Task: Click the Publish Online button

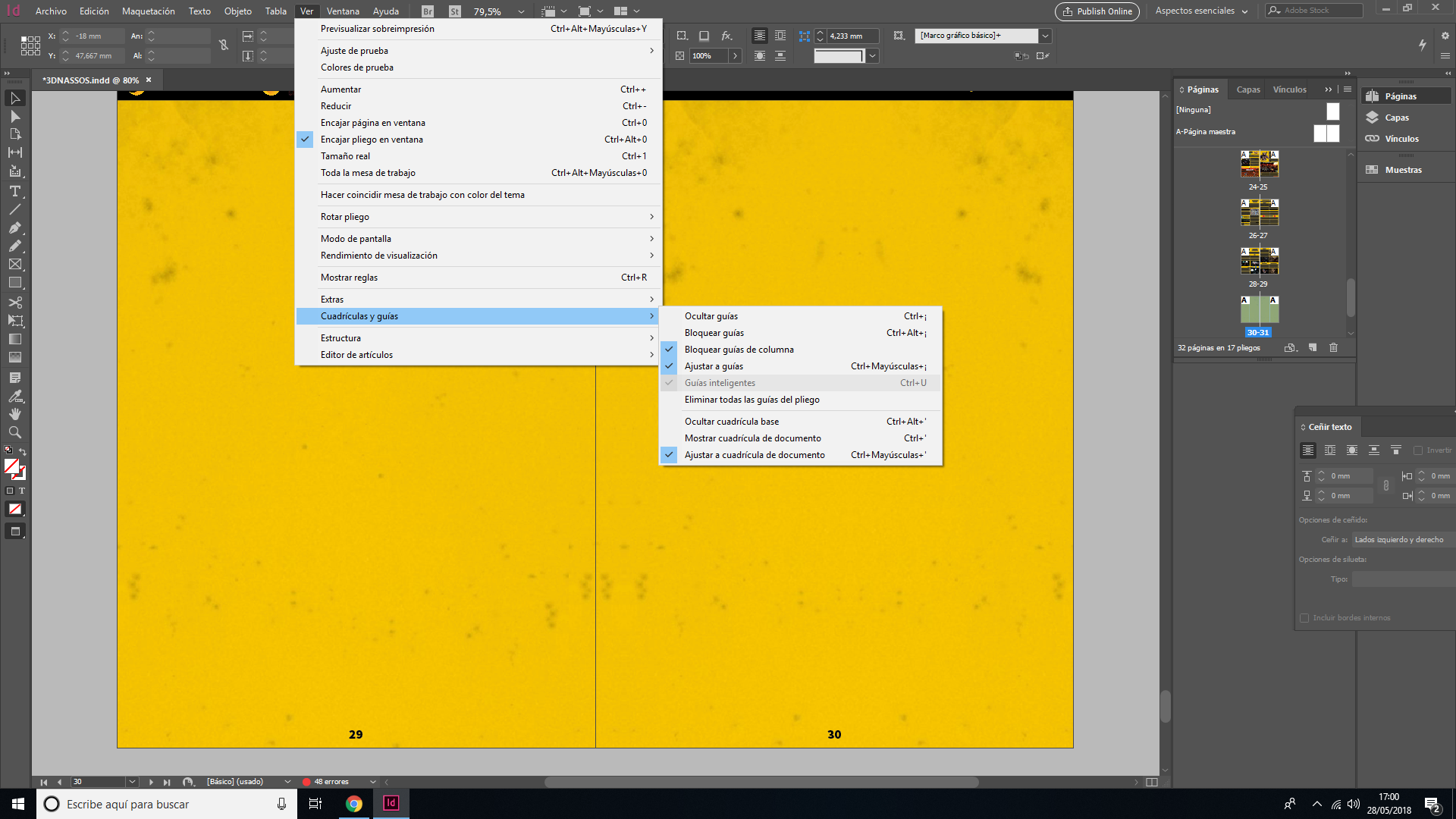Action: pyautogui.click(x=1097, y=11)
